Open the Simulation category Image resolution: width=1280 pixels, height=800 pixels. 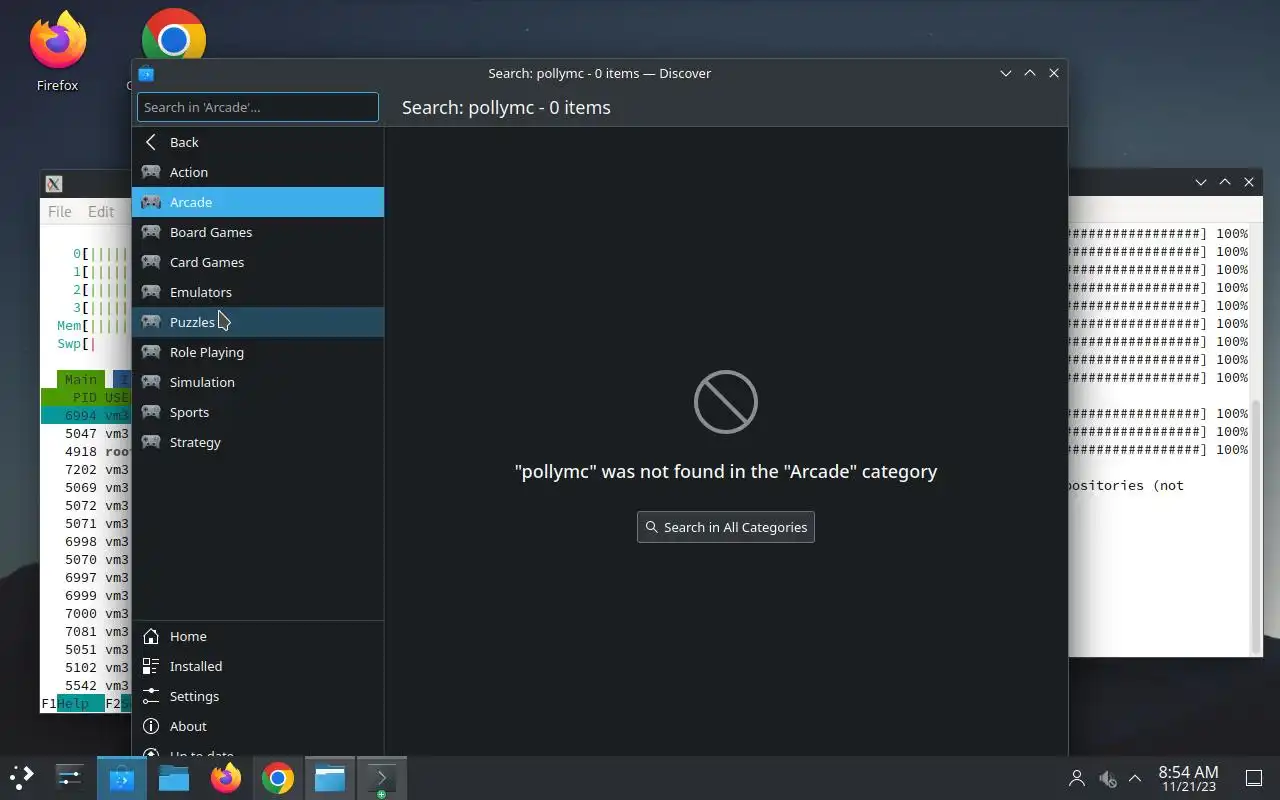pos(258,382)
